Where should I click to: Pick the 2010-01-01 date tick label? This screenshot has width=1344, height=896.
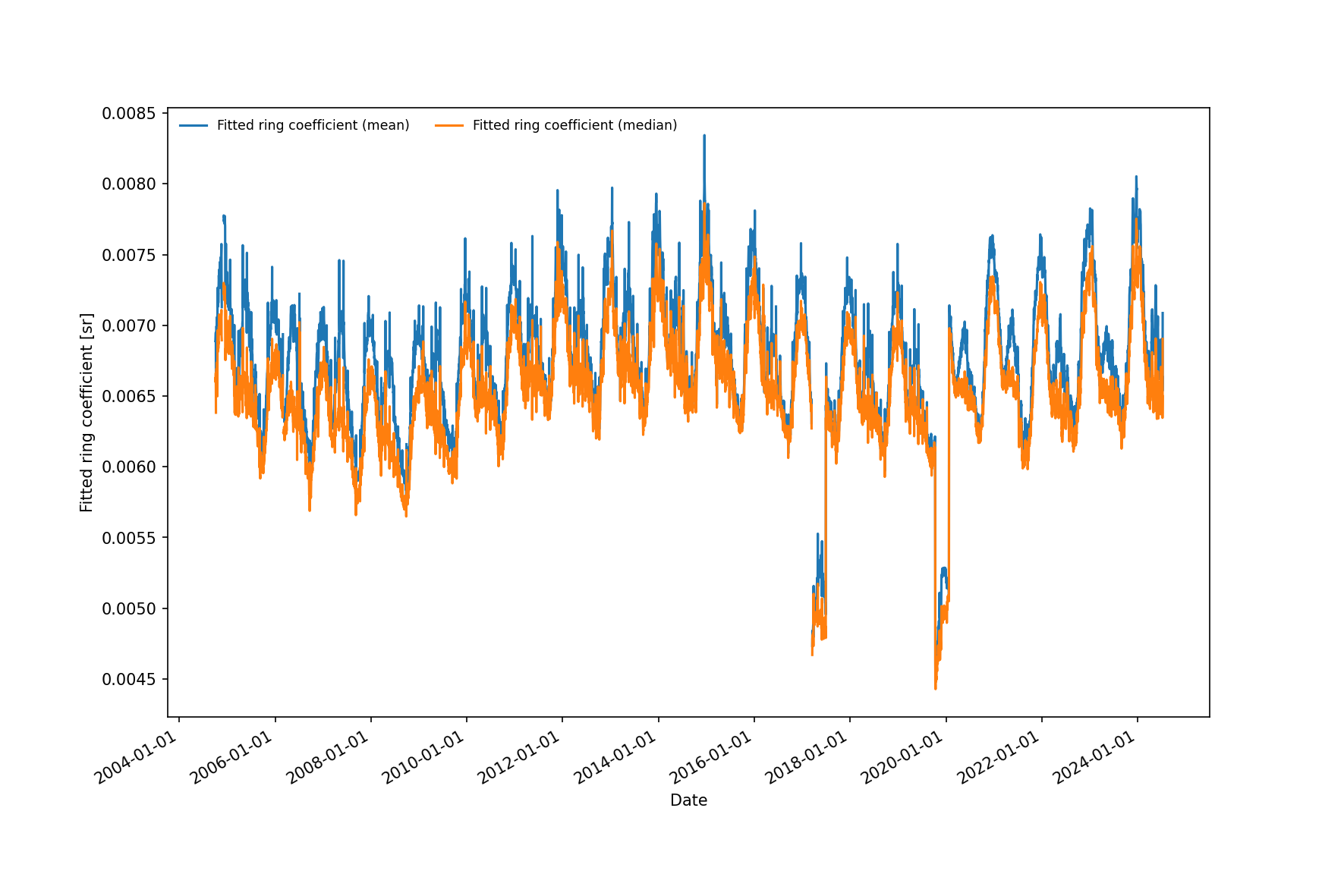(424, 758)
